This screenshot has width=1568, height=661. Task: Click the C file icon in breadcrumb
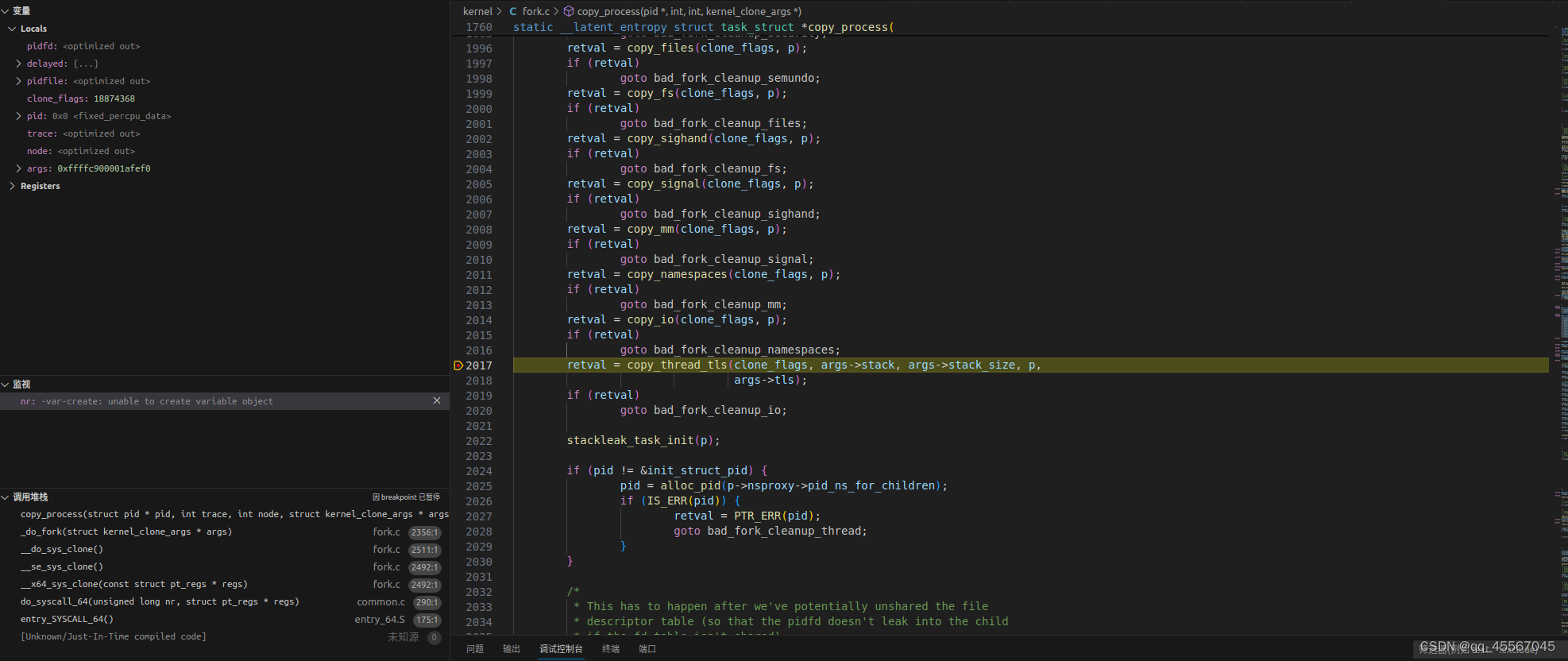click(x=513, y=11)
